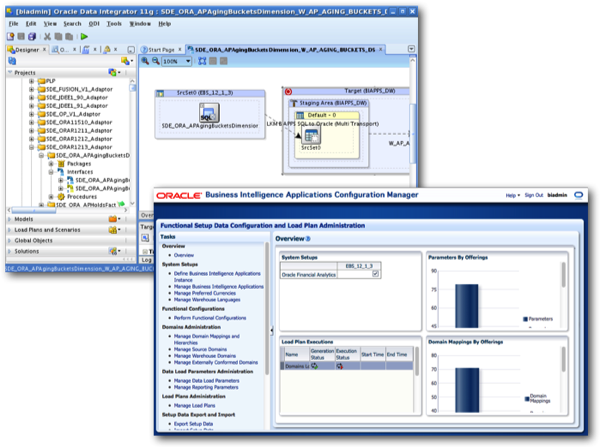Expand the Models accordion section
Image resolution: width=600 pixels, height=448 pixels.
[x=10, y=219]
